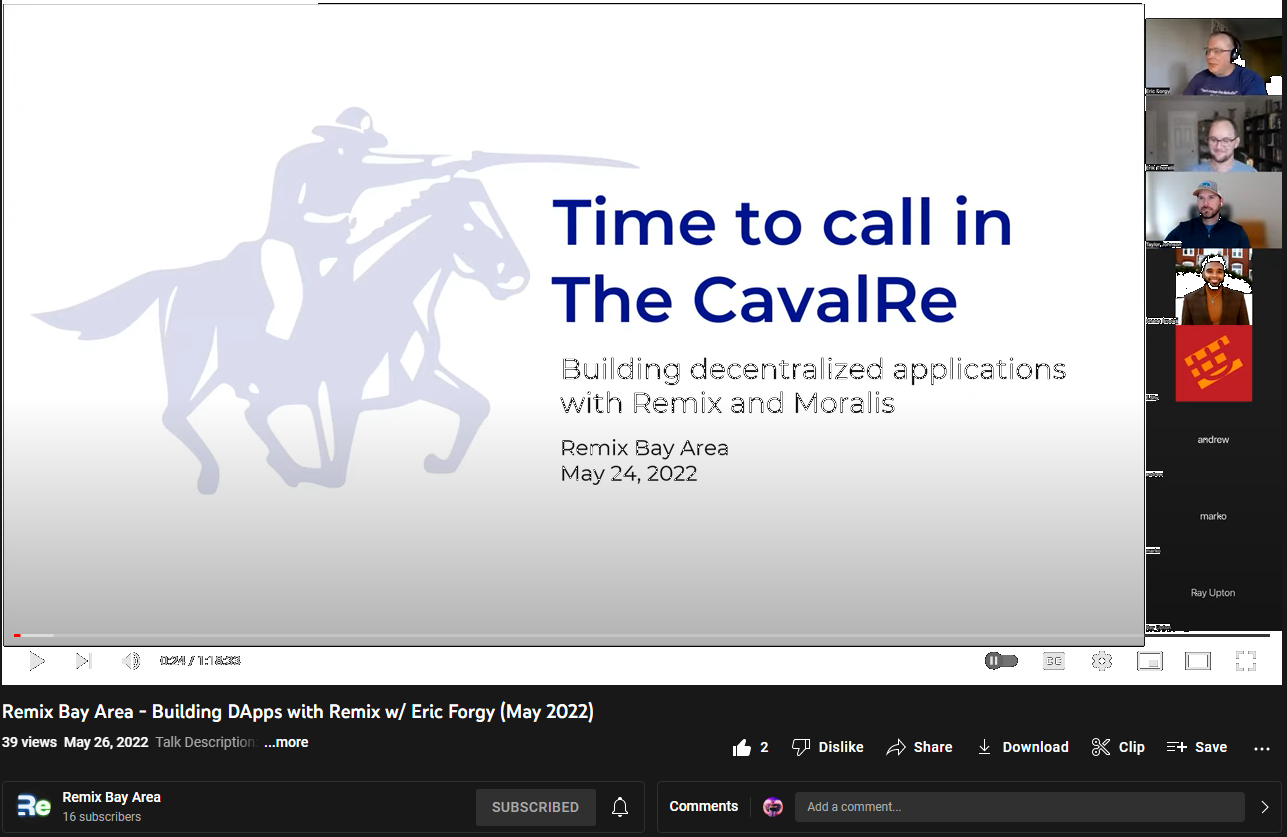
Task: Enable theater mode
Action: click(1197, 661)
